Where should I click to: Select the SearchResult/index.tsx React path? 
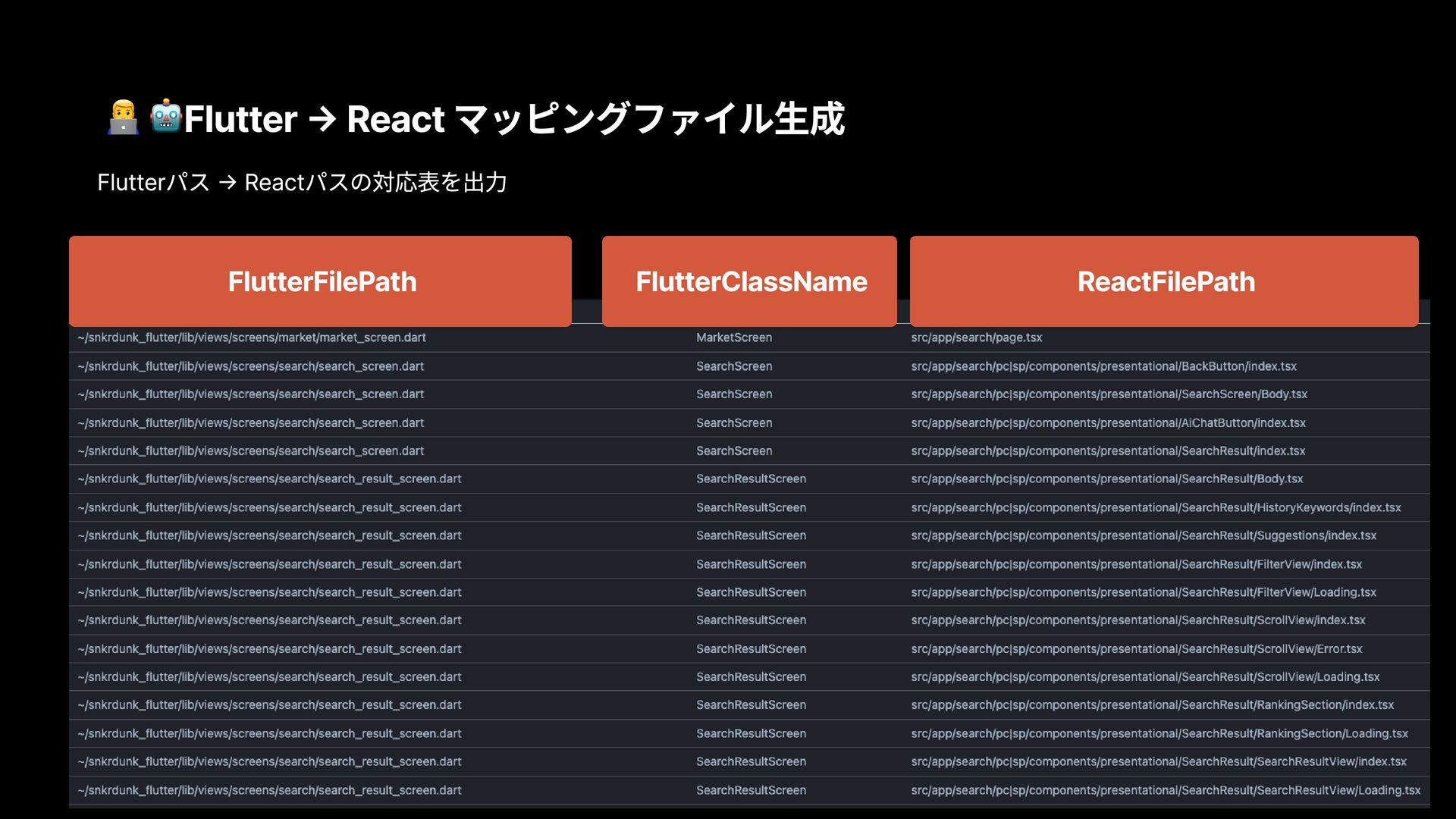[1108, 451]
